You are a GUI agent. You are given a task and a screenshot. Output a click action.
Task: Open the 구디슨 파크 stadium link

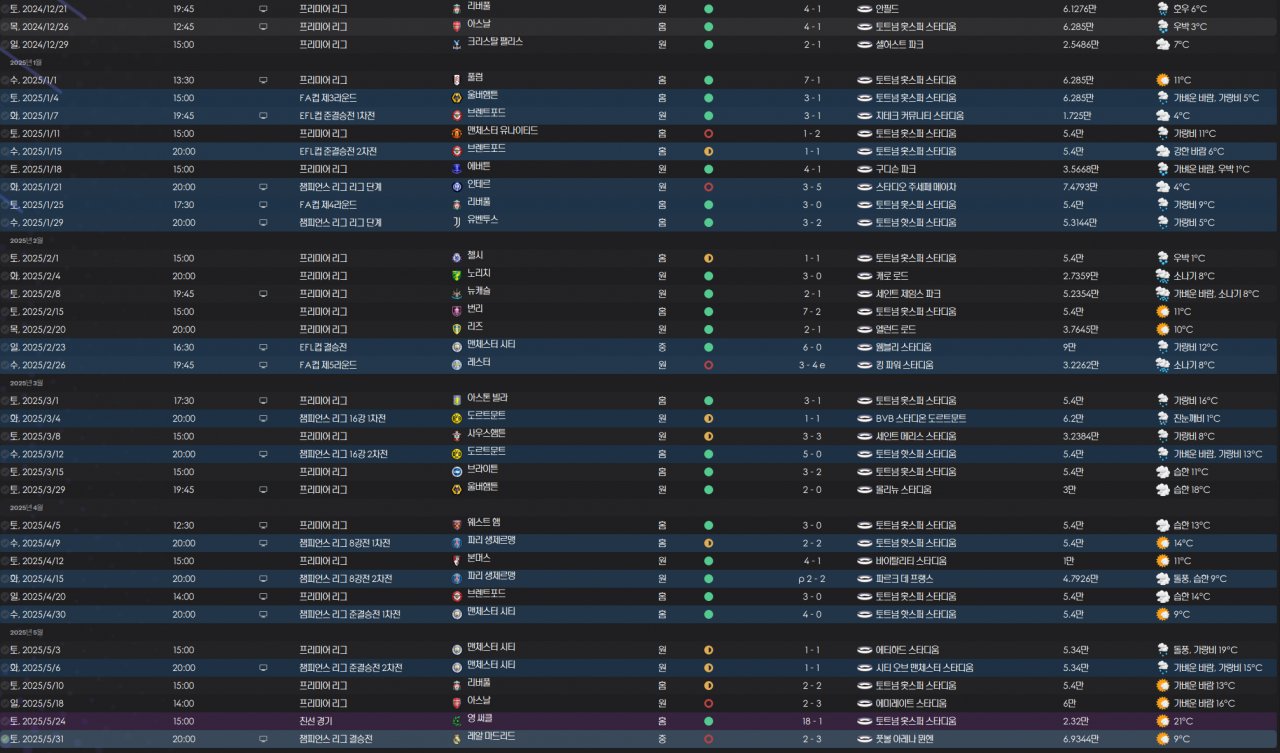pyautogui.click(x=896, y=169)
